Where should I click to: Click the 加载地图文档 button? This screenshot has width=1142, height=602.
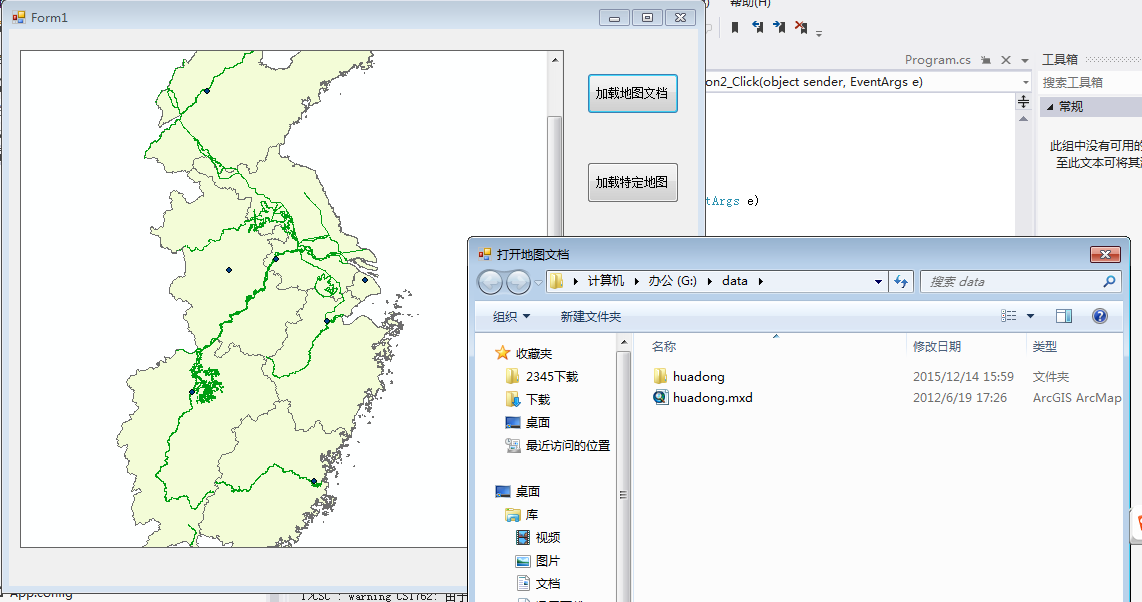click(632, 93)
